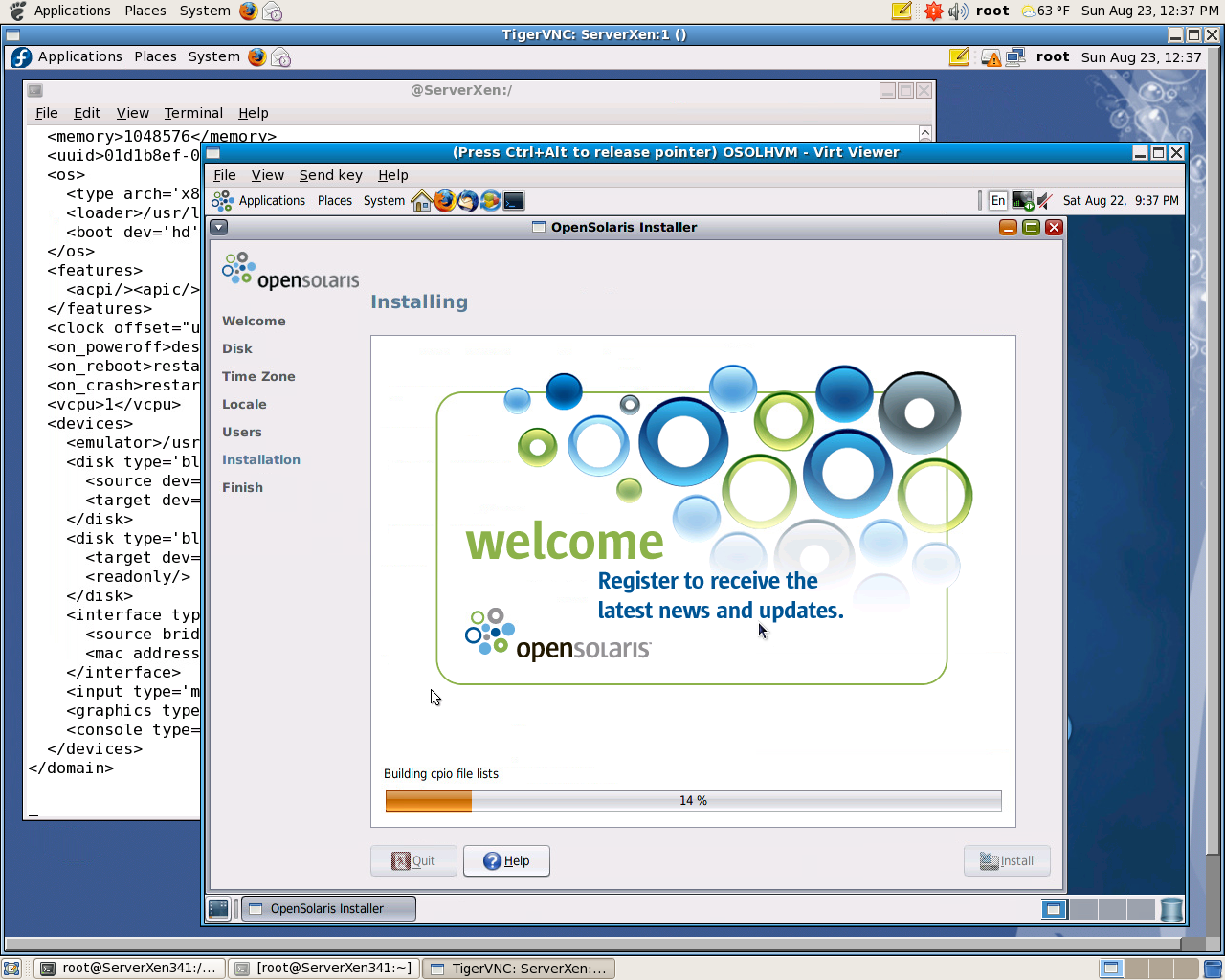Click the network computers icon in VNC panel
This screenshot has width=1225, height=980.
click(x=1015, y=57)
